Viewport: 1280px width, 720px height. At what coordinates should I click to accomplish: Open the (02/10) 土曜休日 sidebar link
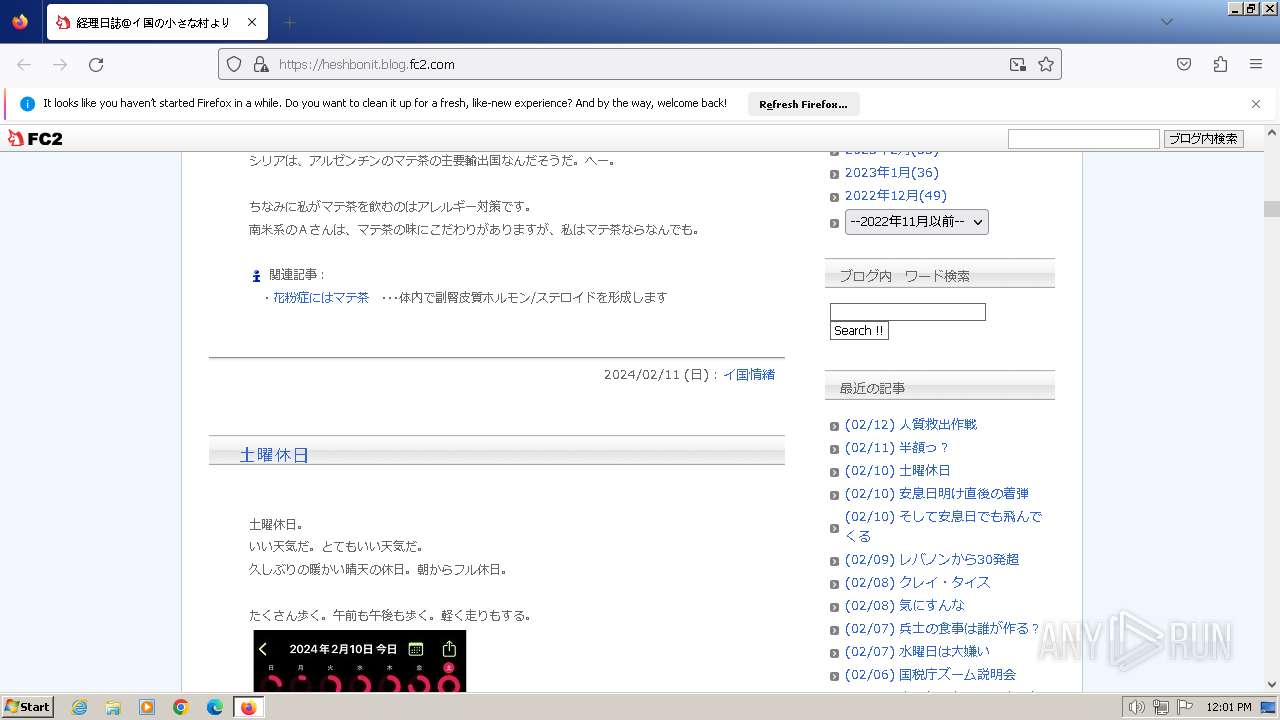897,471
